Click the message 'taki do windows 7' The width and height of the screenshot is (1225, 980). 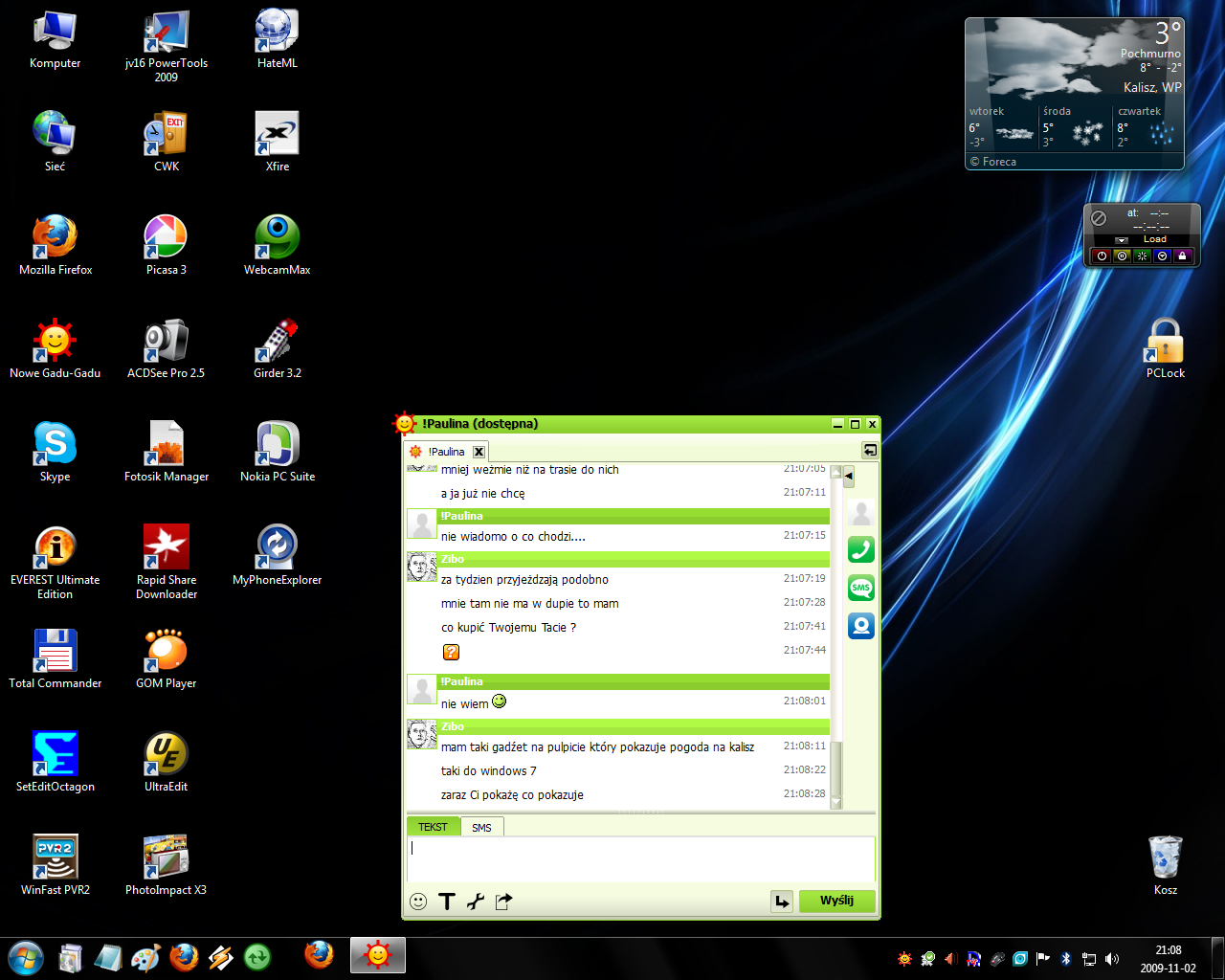(x=488, y=771)
